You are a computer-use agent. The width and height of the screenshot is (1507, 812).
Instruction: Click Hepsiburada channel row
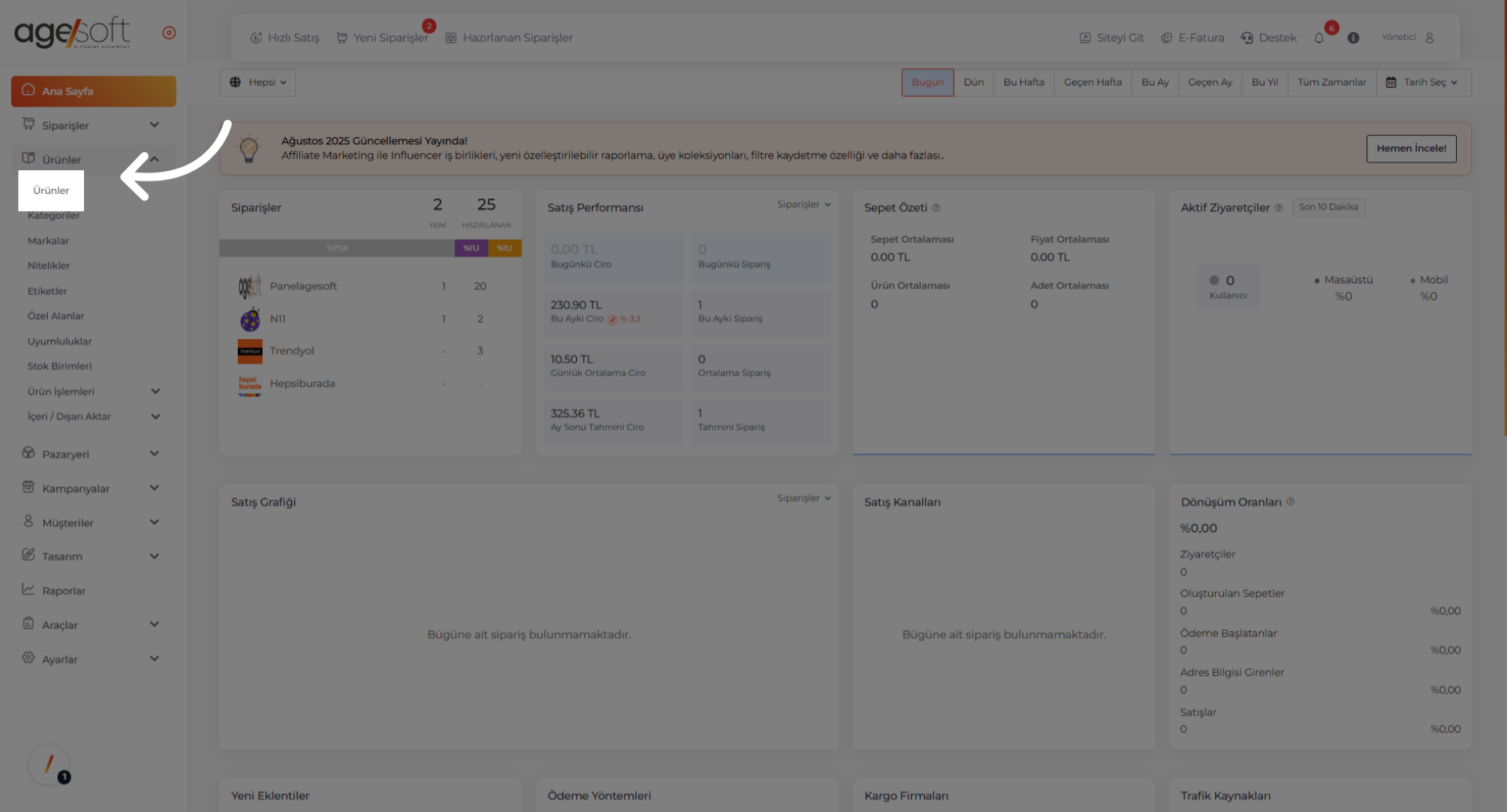click(370, 384)
